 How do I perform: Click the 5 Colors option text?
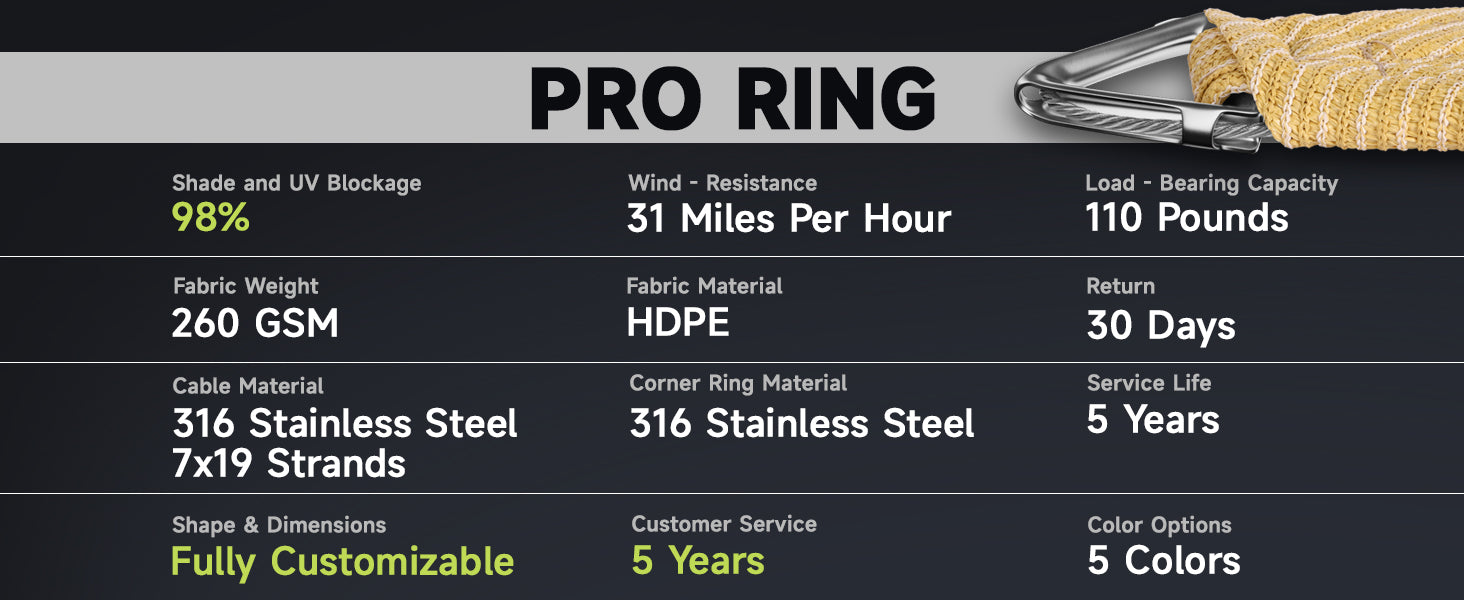point(1164,561)
